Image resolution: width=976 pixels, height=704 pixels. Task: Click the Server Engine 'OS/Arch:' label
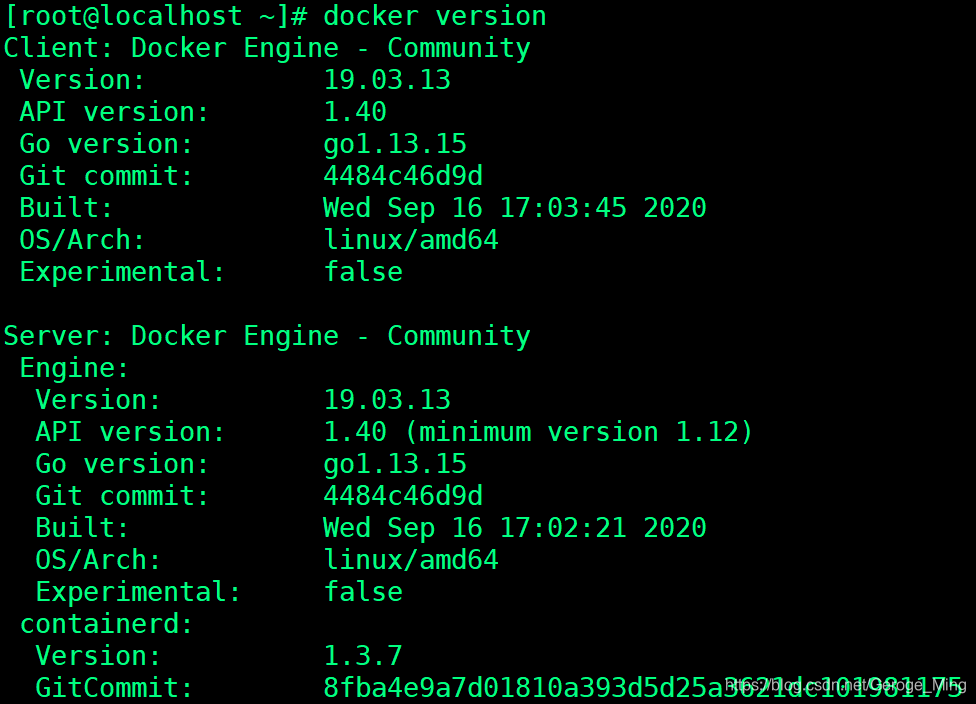(x=98, y=560)
